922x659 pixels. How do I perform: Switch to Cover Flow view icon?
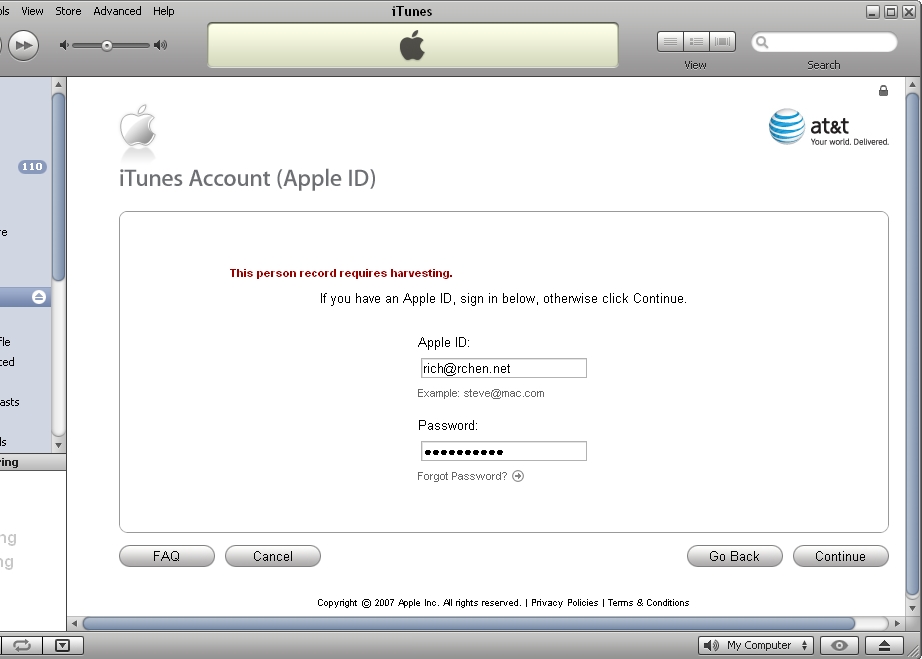tap(722, 42)
